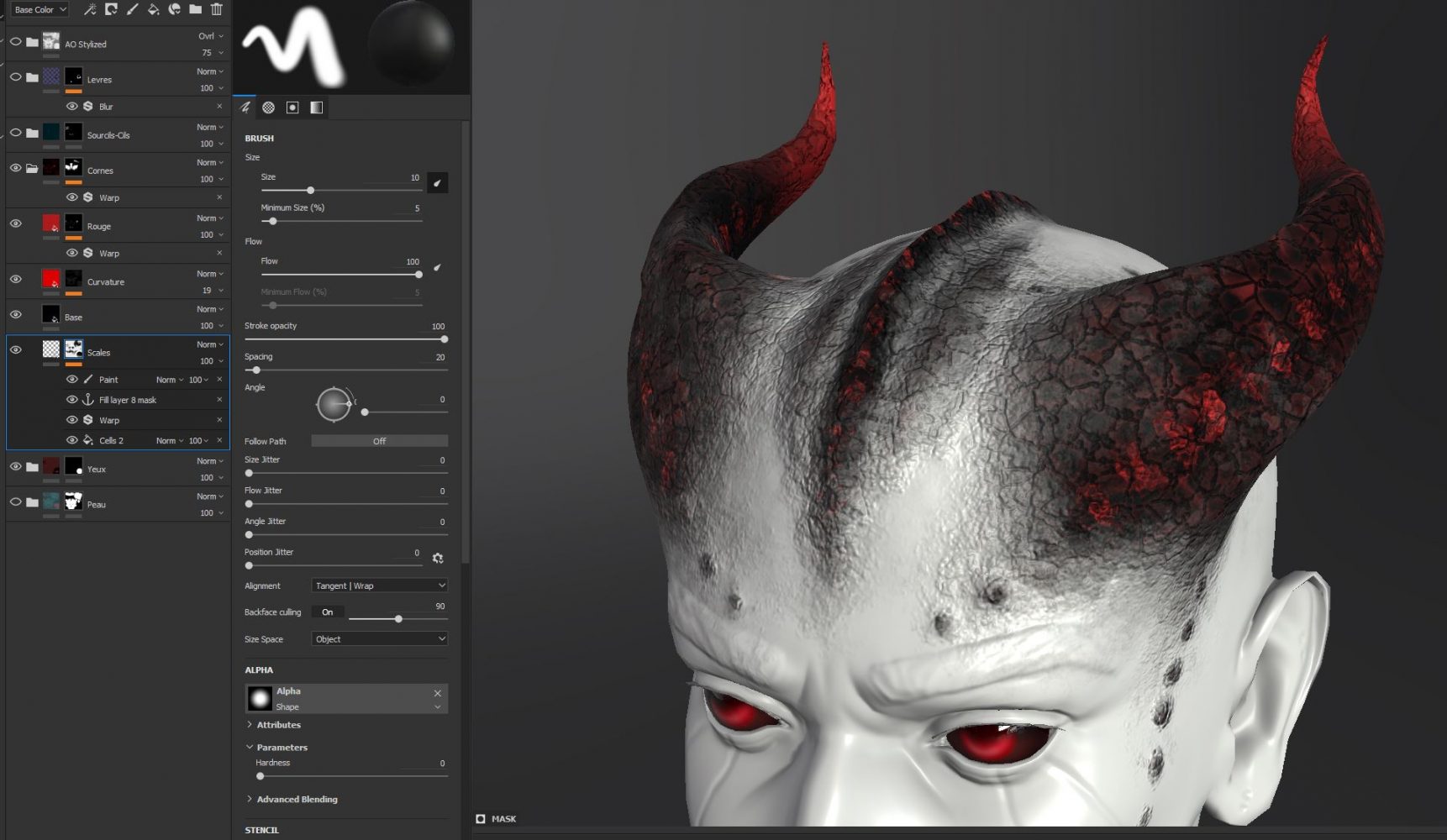Click the Stroke opacity slider handle
Viewport: 1447px width, 840px height.
pyautogui.click(x=444, y=339)
